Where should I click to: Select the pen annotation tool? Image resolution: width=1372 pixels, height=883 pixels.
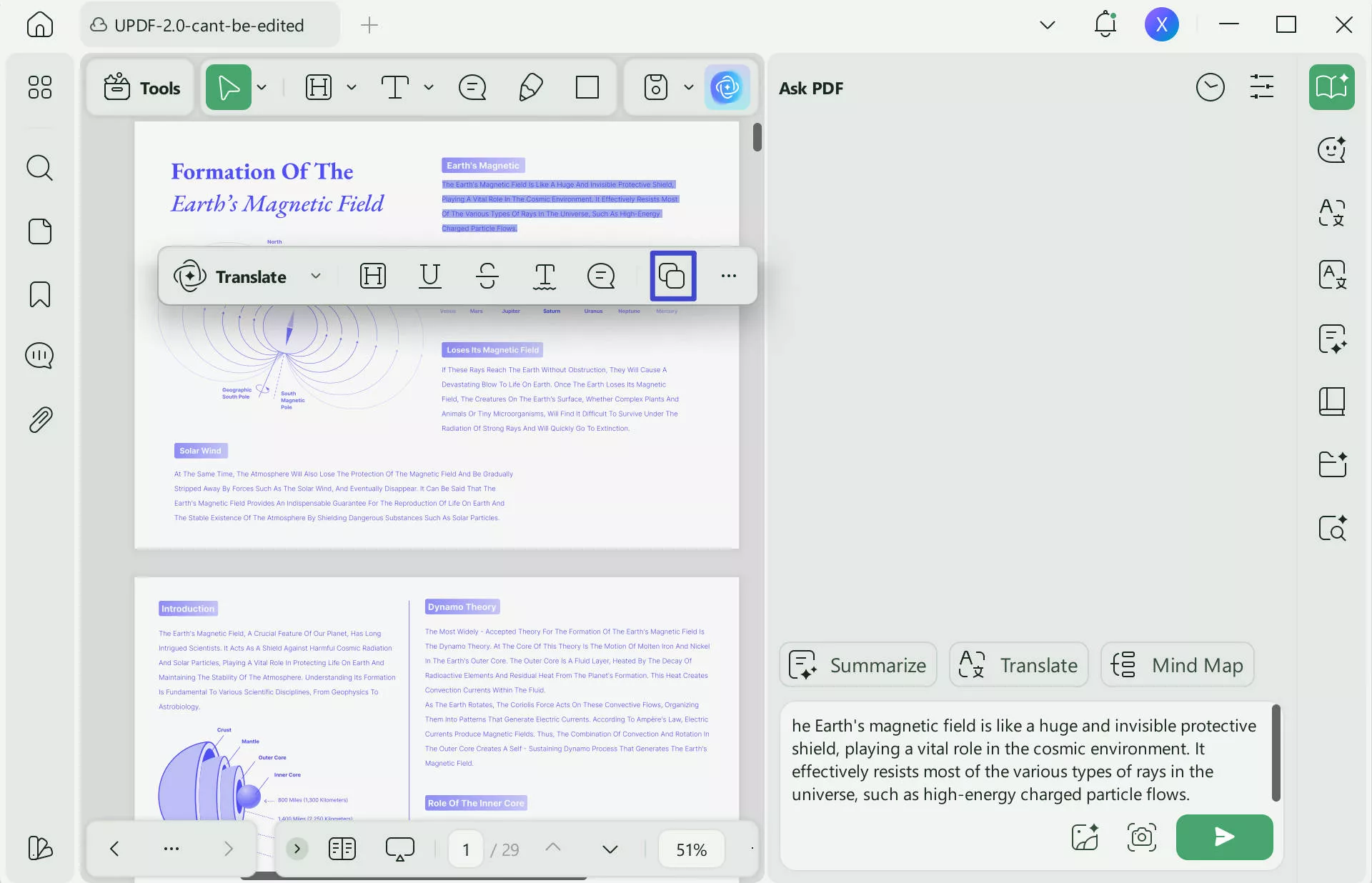(530, 87)
